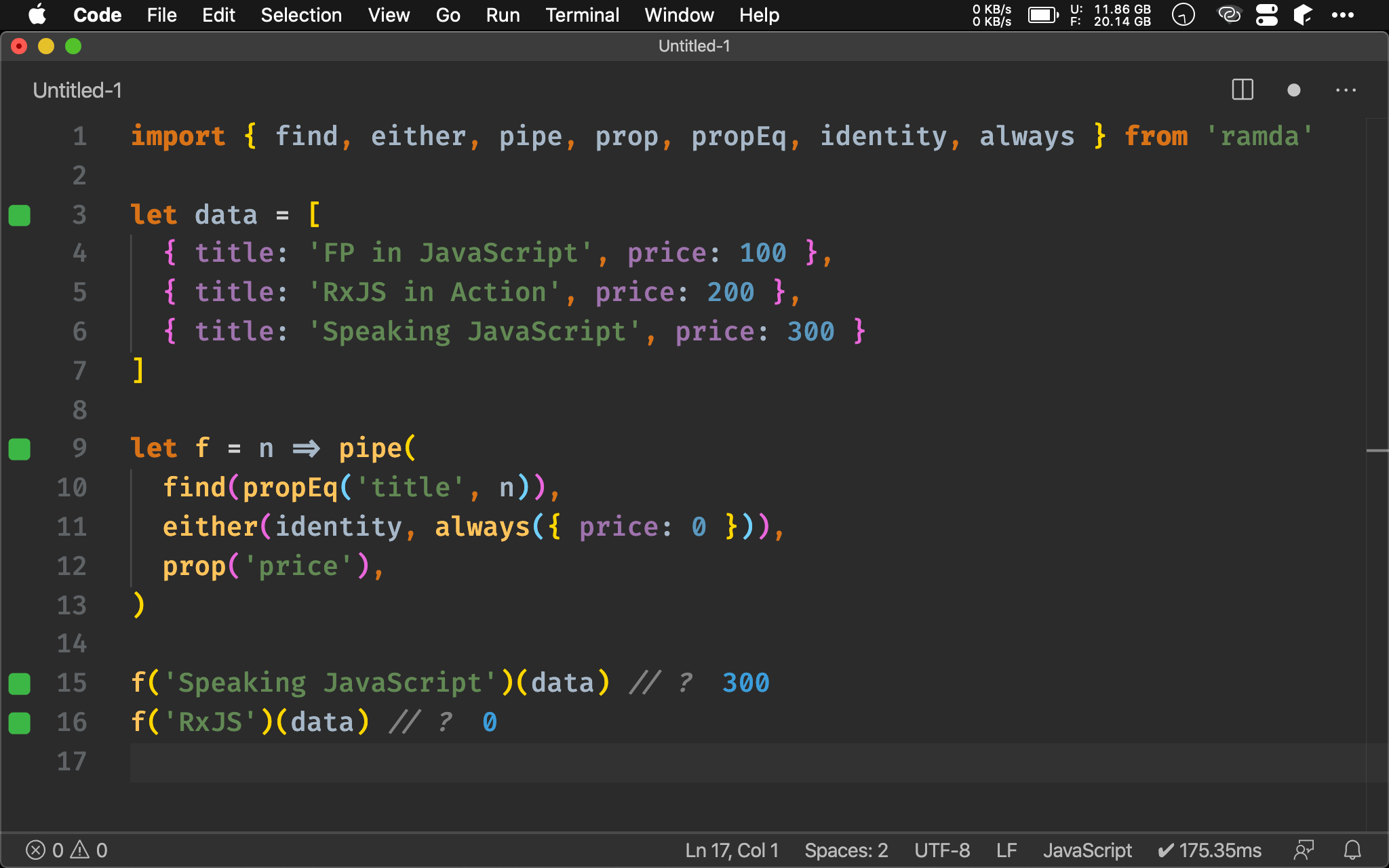Select the Run menu item
Screen dimensions: 1389x868
[x=501, y=15]
